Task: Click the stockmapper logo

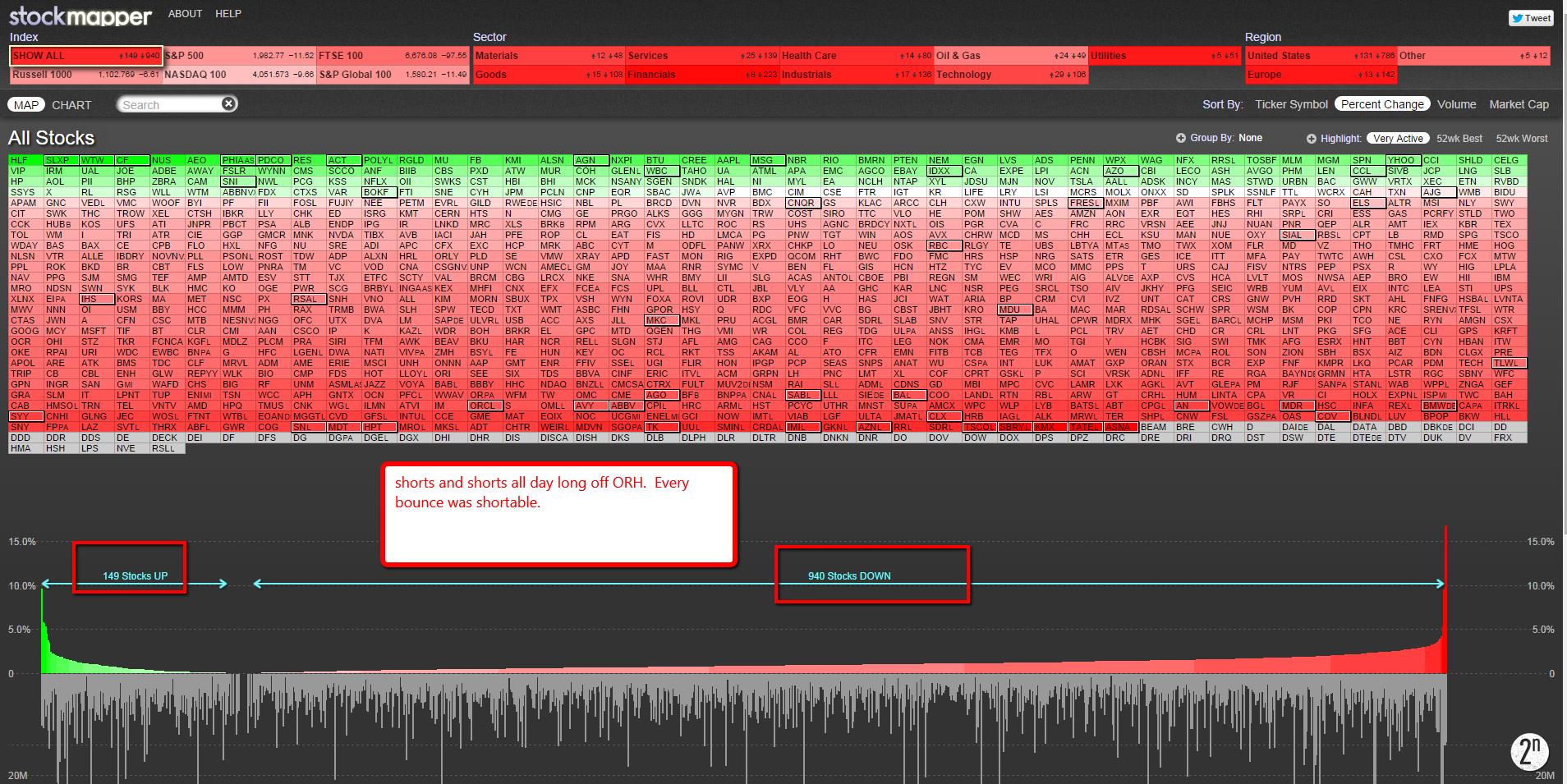Action: click(80, 16)
